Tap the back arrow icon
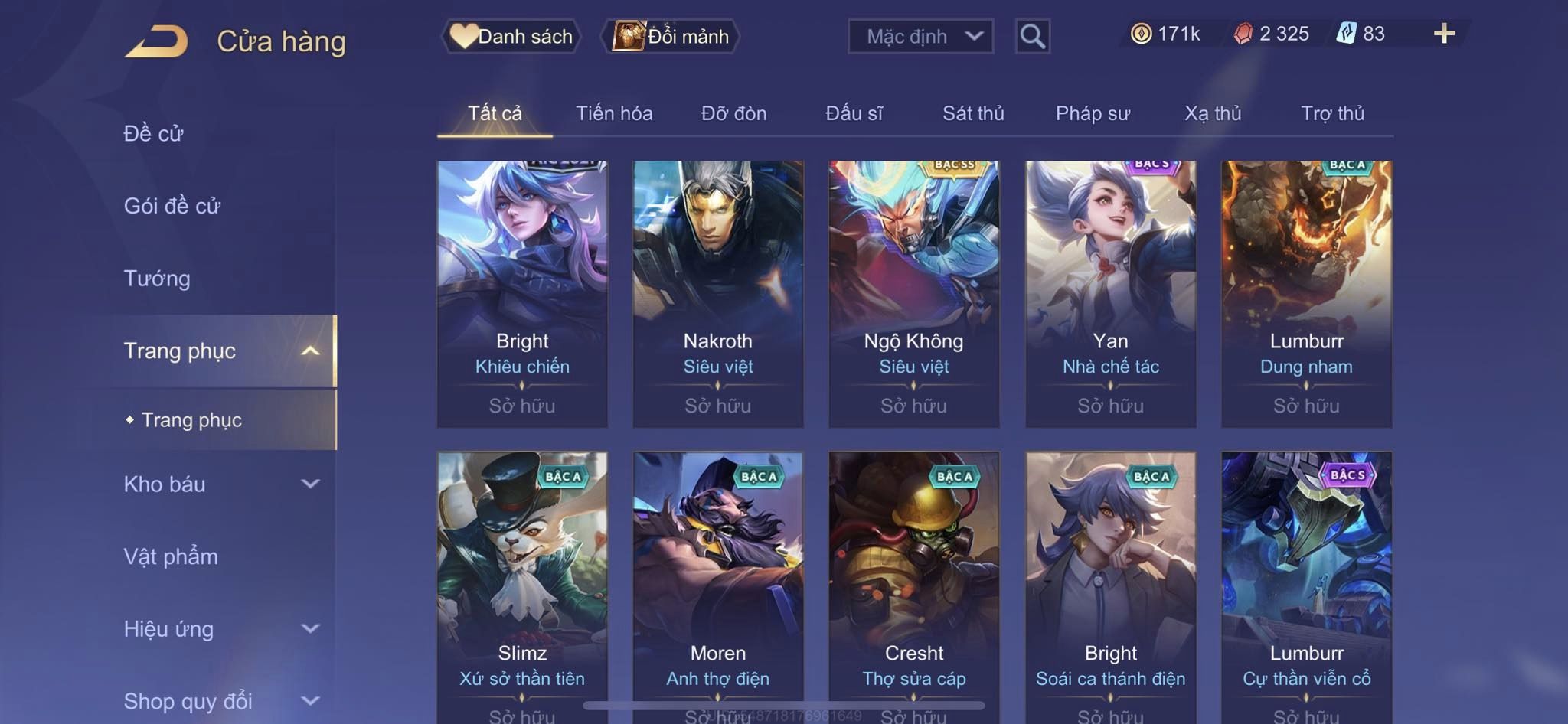1568x724 pixels. (157, 41)
